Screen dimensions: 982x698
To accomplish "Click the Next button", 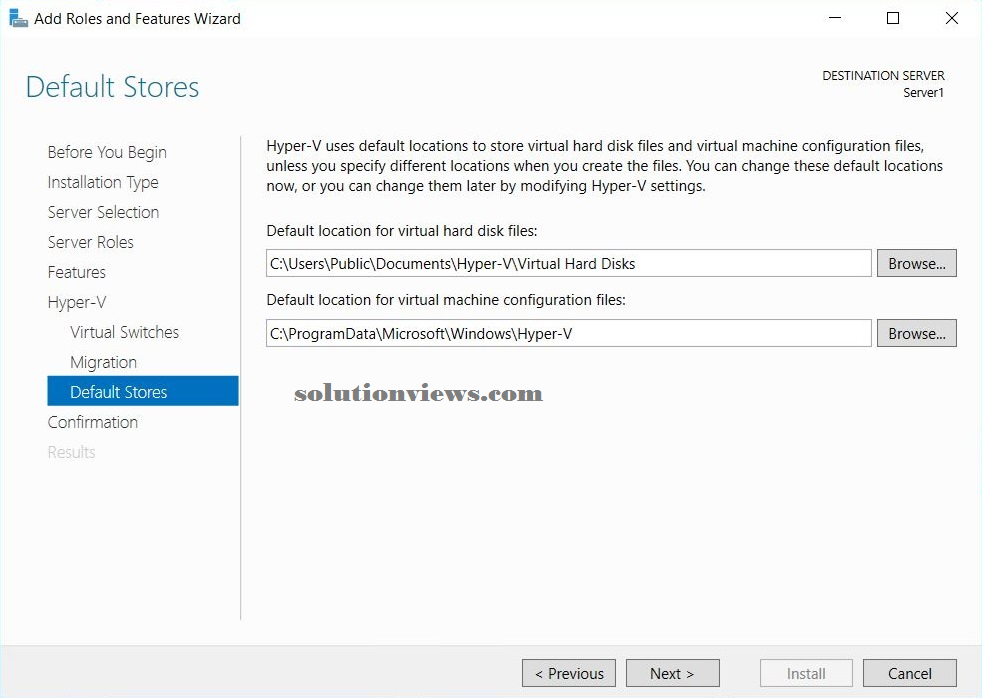I will (x=673, y=674).
